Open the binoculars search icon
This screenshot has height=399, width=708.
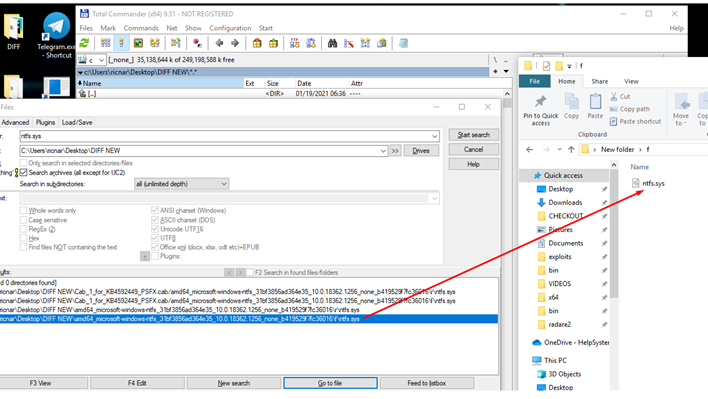click(332, 43)
